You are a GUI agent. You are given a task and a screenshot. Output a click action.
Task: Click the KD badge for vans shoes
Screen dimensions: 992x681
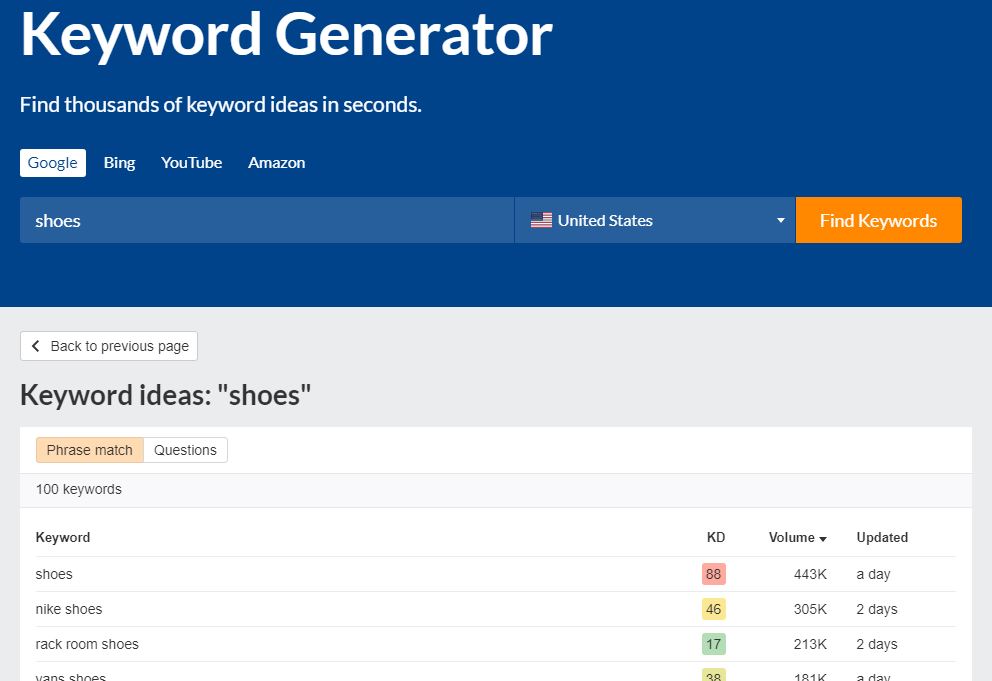[714, 676]
